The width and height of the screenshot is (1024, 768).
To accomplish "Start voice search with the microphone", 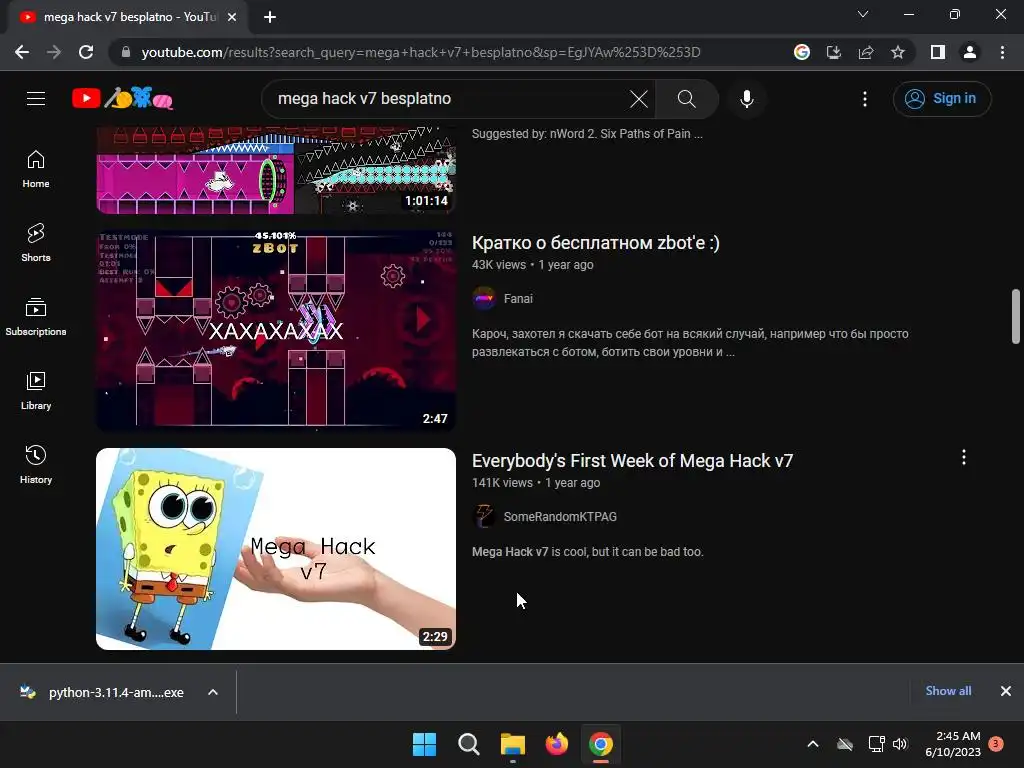I will pos(746,99).
